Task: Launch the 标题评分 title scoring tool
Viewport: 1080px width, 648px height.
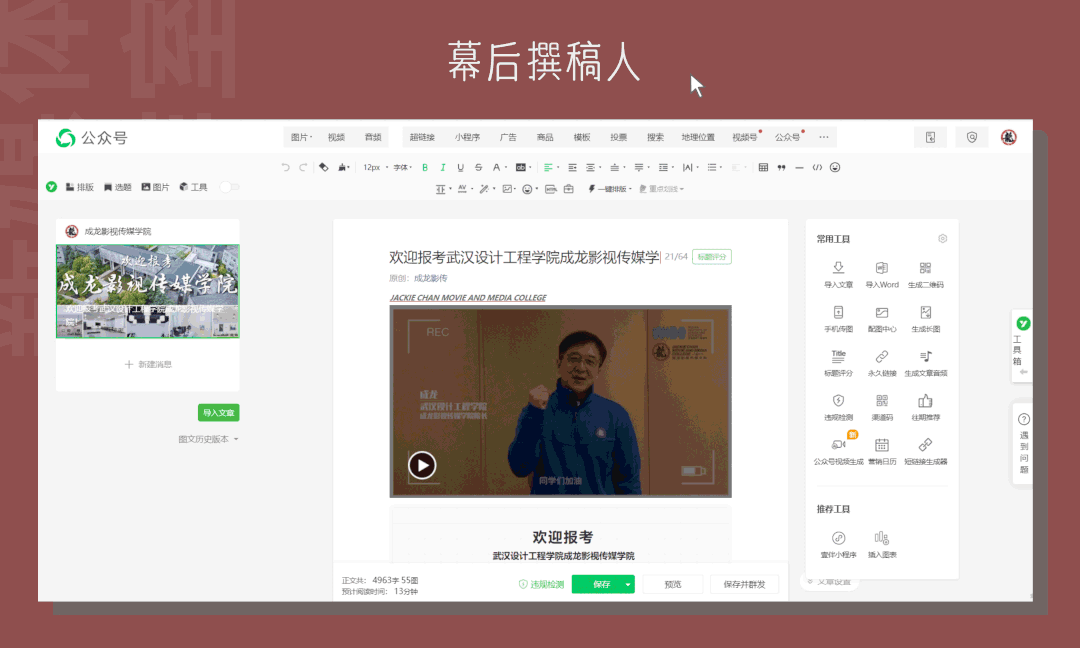Action: coord(838,359)
